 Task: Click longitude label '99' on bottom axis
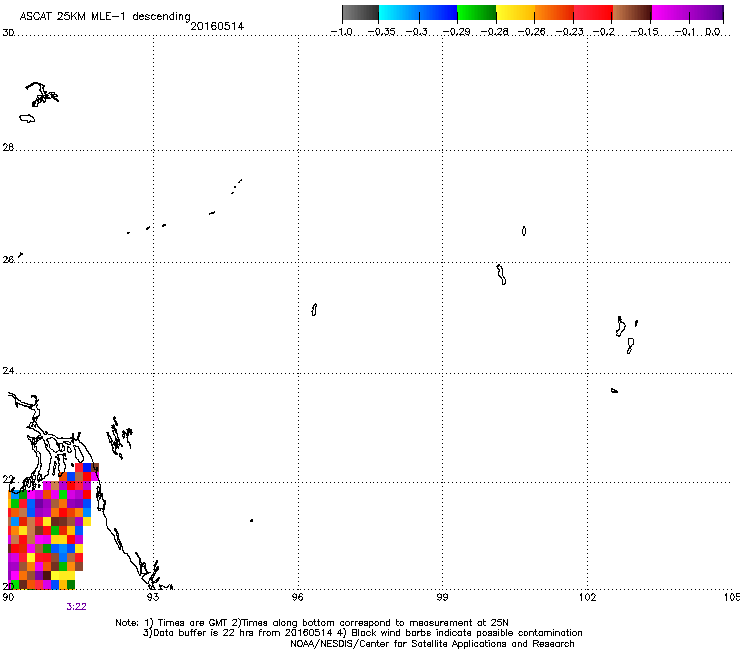(442, 597)
